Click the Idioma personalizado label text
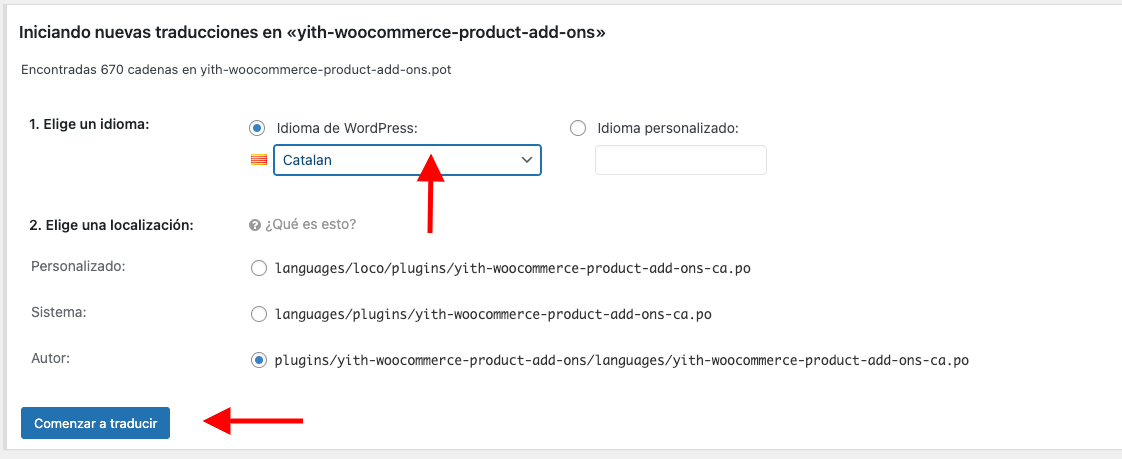This screenshot has width=1122, height=459. click(667, 128)
